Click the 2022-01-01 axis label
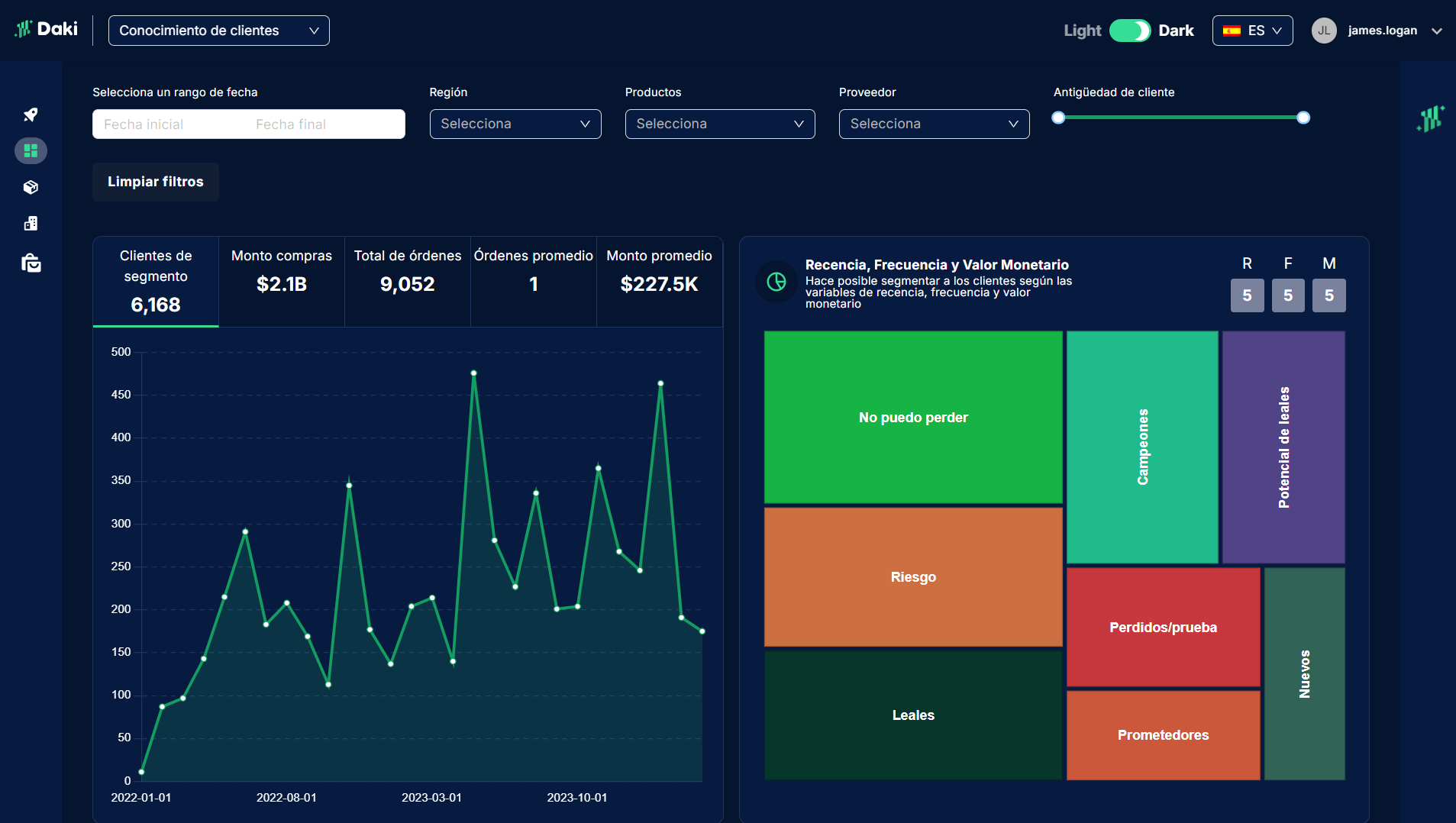 point(141,798)
